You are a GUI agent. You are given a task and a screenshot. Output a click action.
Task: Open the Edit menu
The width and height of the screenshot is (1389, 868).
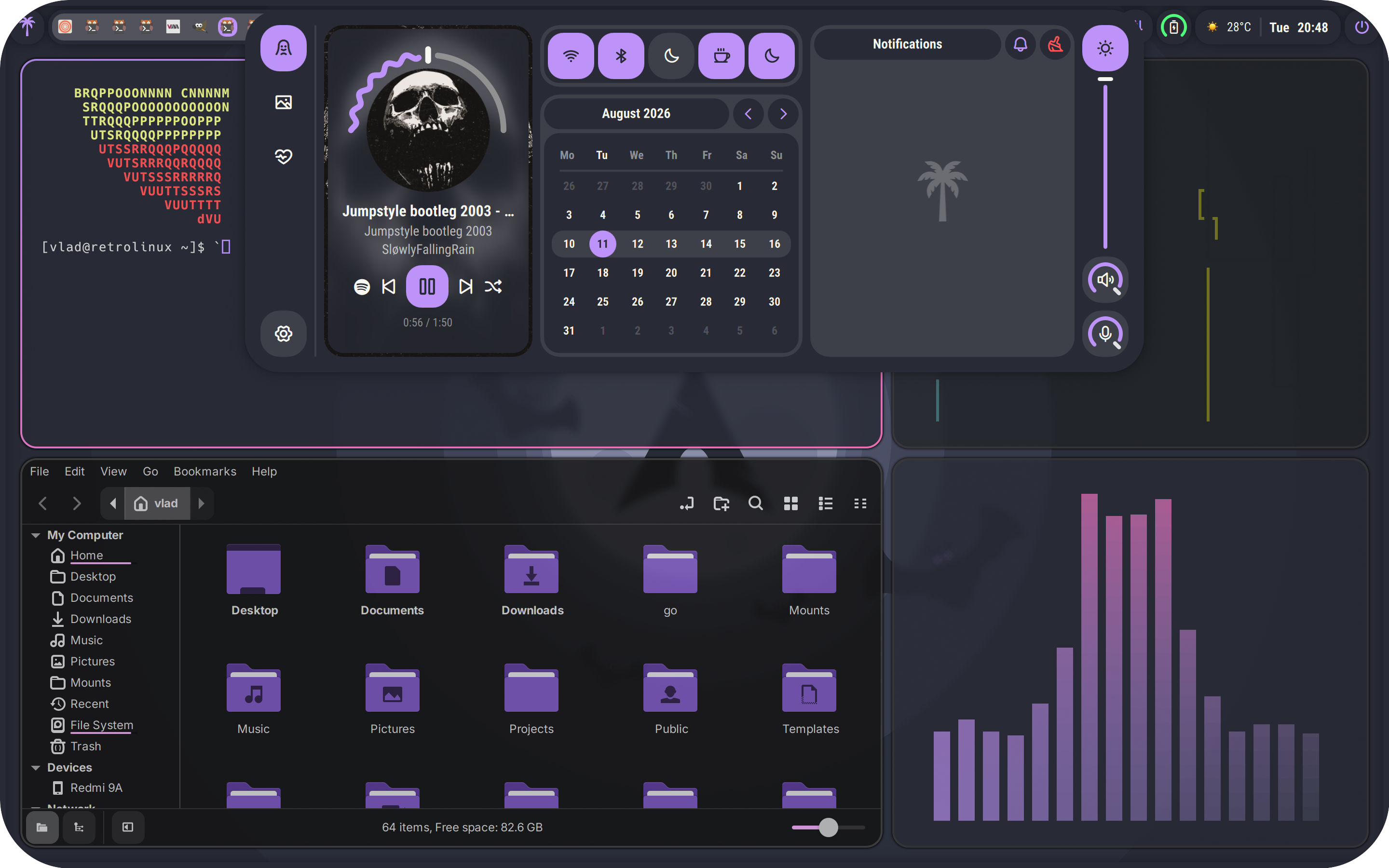click(75, 471)
